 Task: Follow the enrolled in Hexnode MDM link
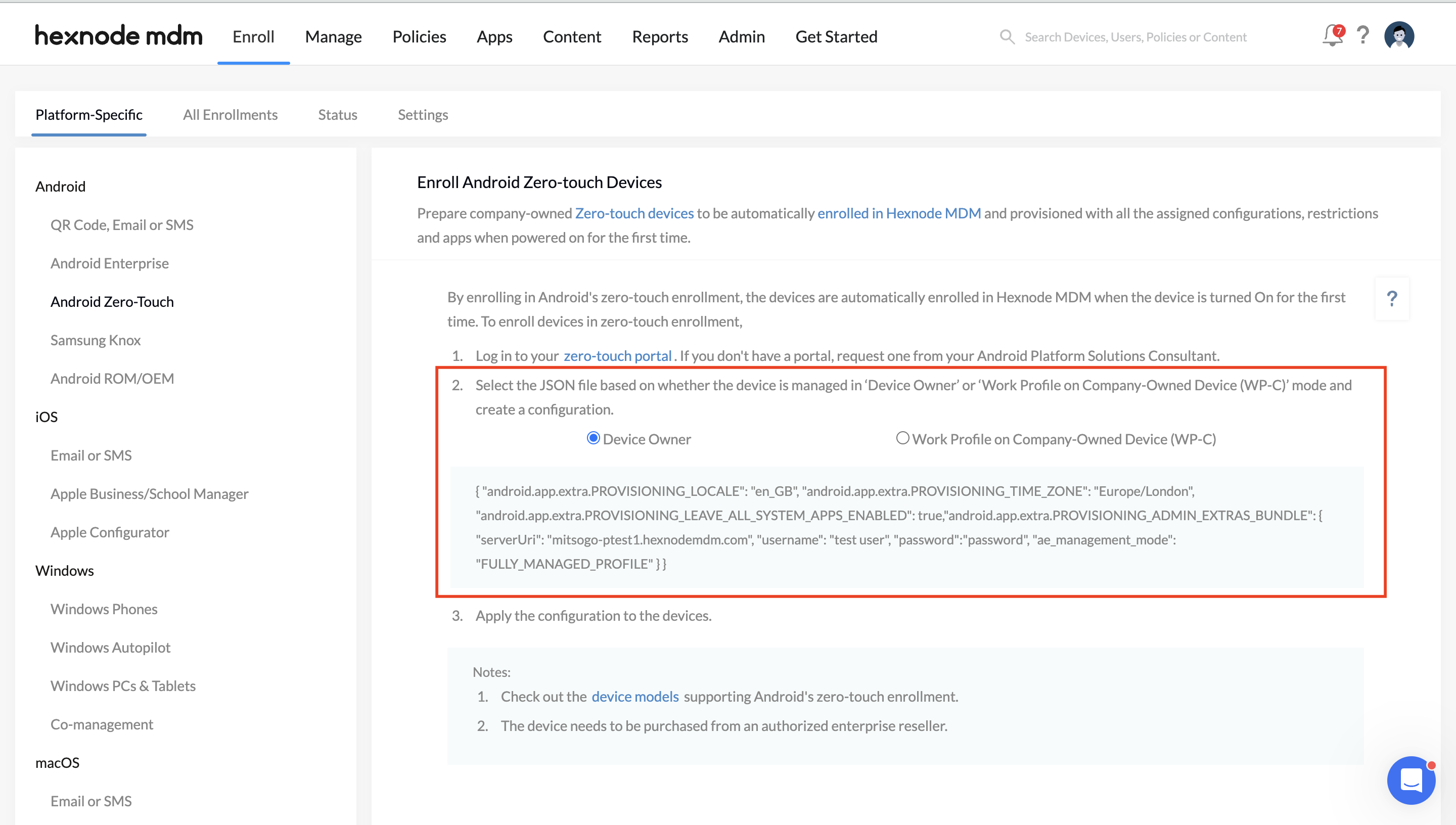(x=899, y=213)
